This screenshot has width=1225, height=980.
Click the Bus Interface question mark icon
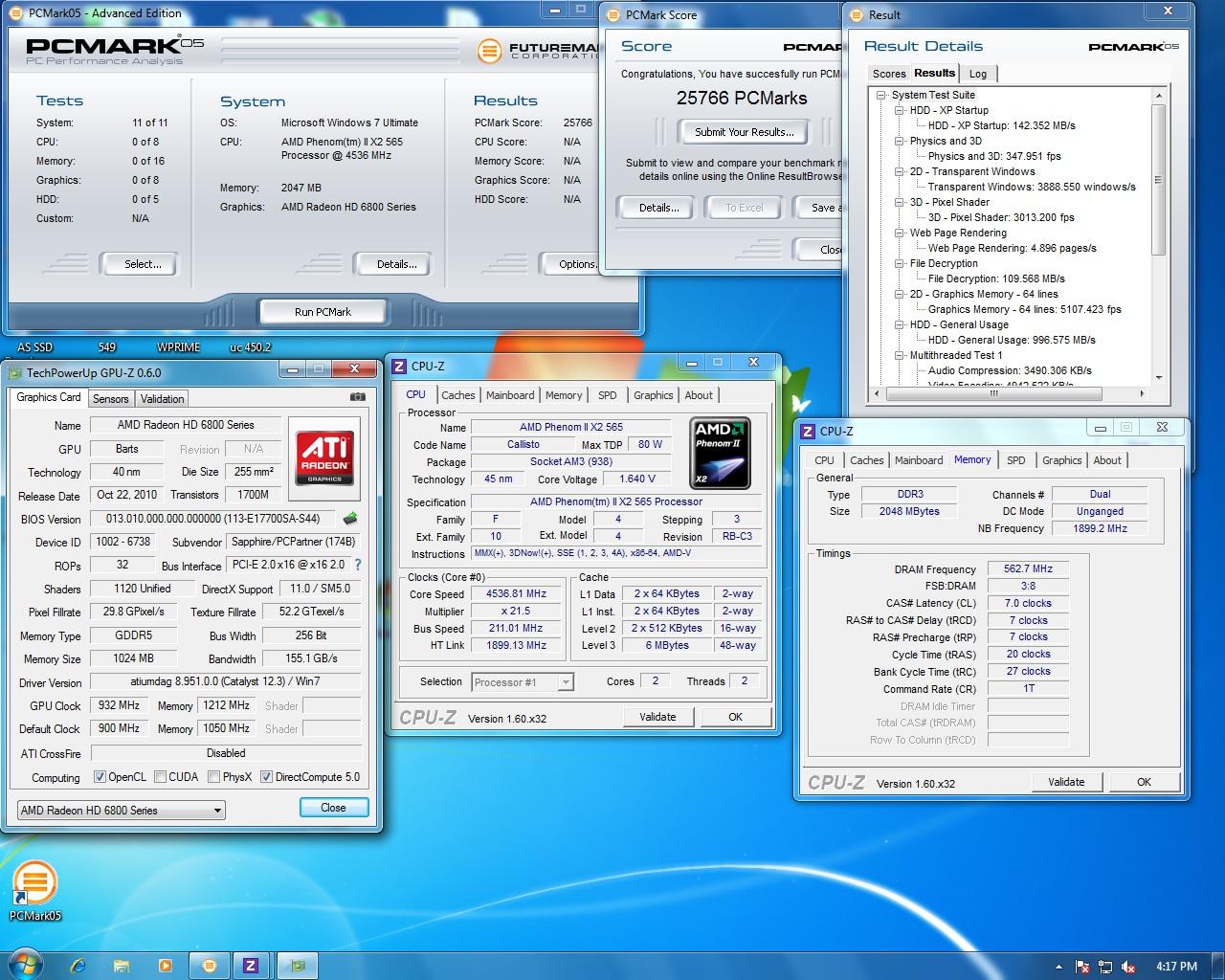pyautogui.click(x=358, y=565)
